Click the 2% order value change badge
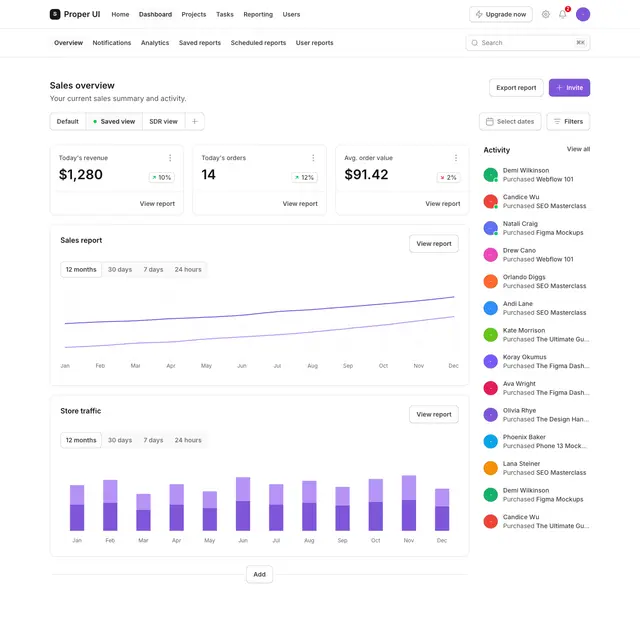The height and width of the screenshot is (626, 640). [449, 178]
